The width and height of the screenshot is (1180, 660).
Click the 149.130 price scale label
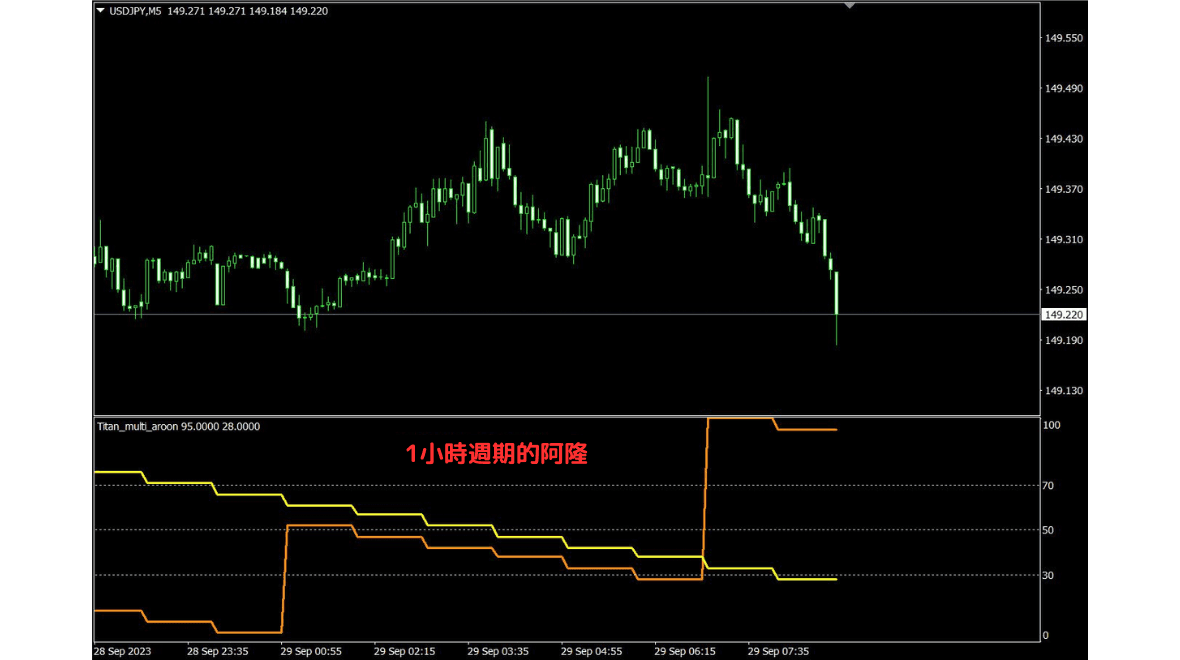tap(1064, 391)
